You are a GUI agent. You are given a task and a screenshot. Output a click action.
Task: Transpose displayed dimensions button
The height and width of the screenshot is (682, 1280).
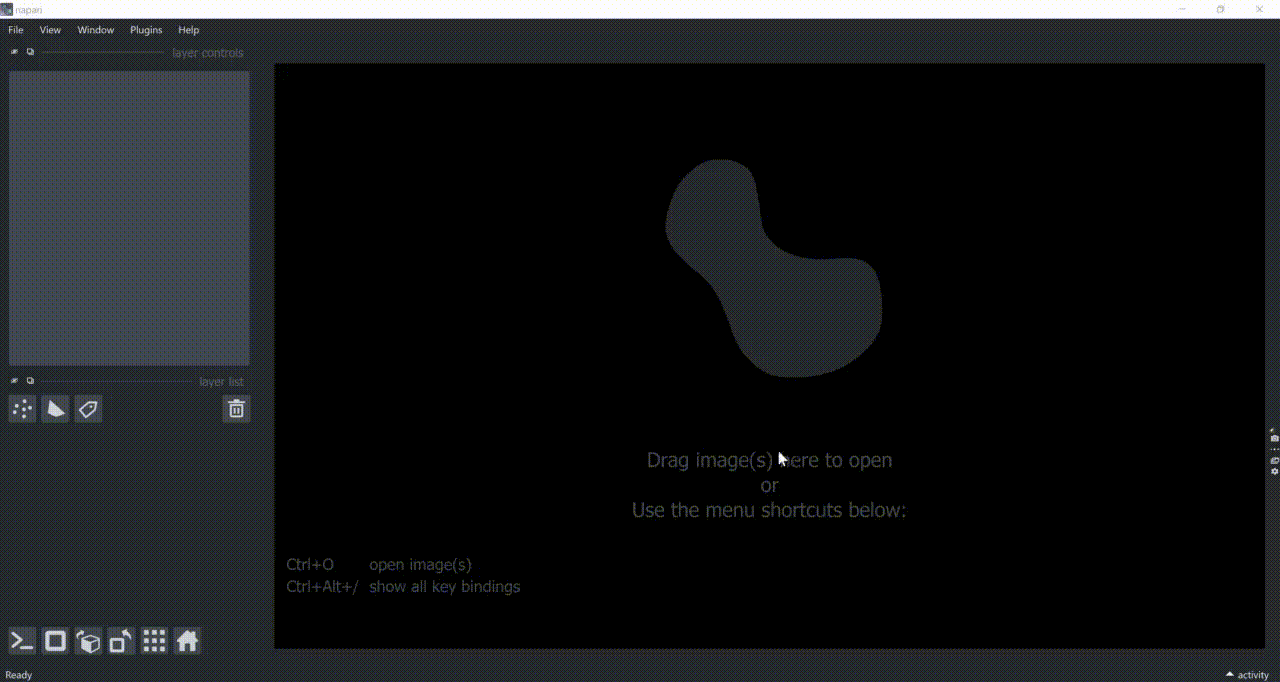tap(121, 641)
